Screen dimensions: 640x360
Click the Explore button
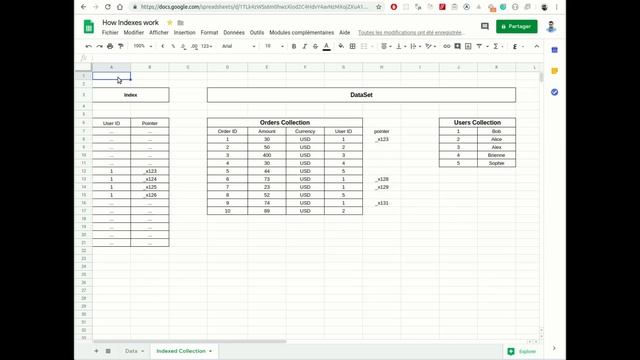(x=522, y=351)
